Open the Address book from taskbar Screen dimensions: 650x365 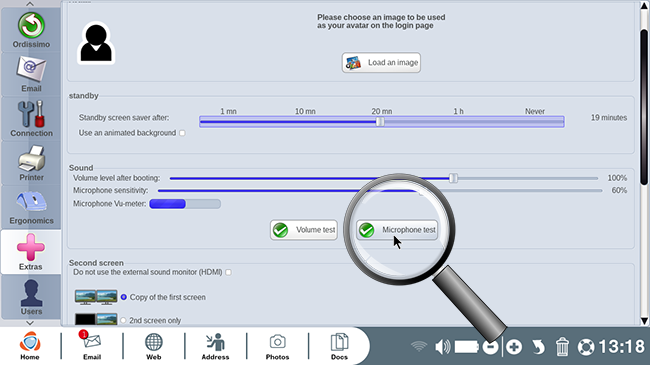pyautogui.click(x=215, y=346)
